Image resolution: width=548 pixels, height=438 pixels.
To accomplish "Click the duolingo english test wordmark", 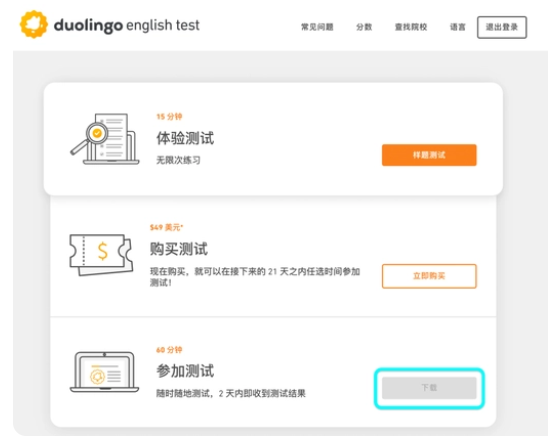I will point(127,26).
